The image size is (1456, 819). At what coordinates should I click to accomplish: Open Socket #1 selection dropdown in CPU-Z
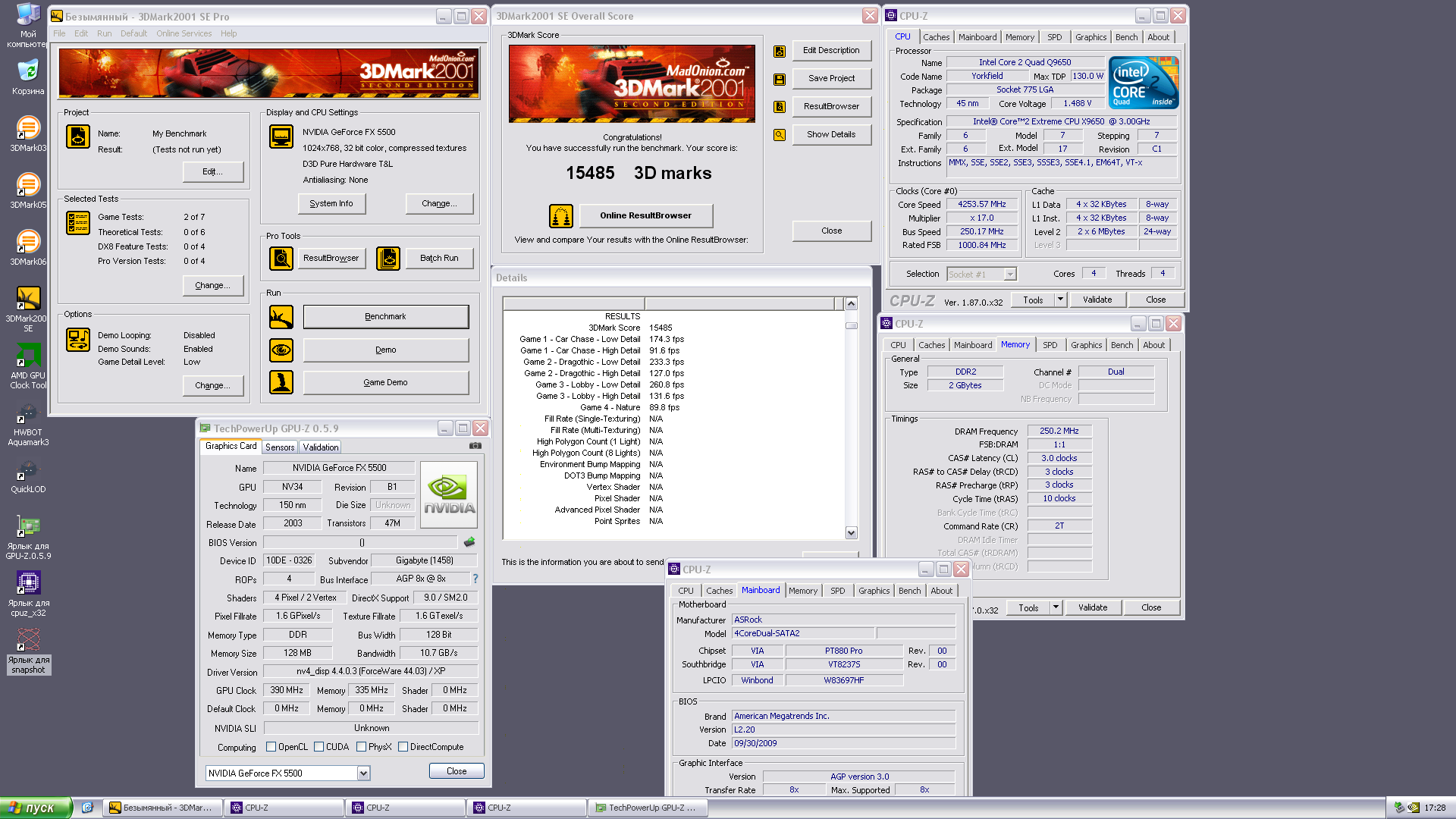pyautogui.click(x=1009, y=275)
